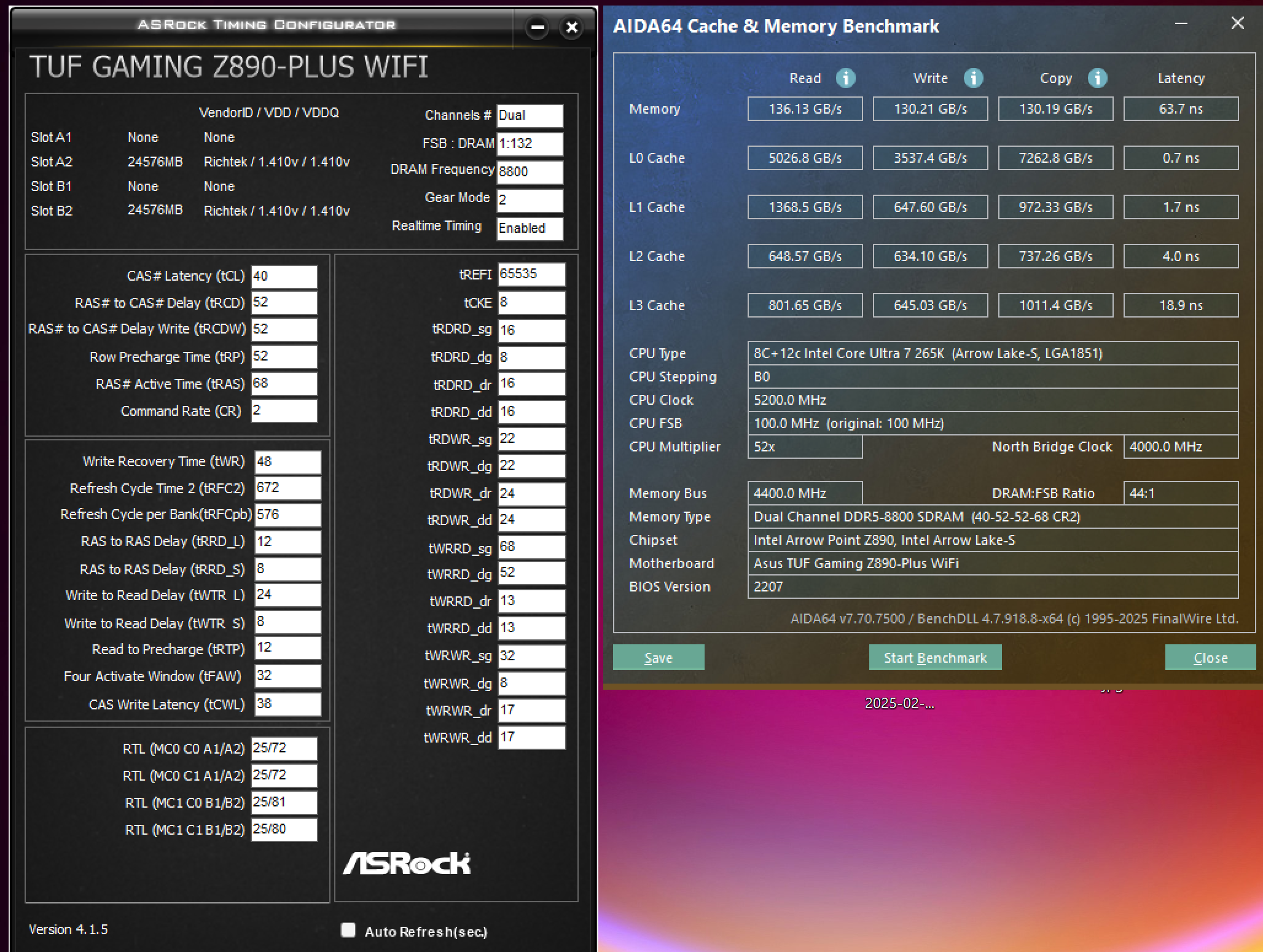Select the tREFI value field
Screen dimensions: 1263x952
531,274
